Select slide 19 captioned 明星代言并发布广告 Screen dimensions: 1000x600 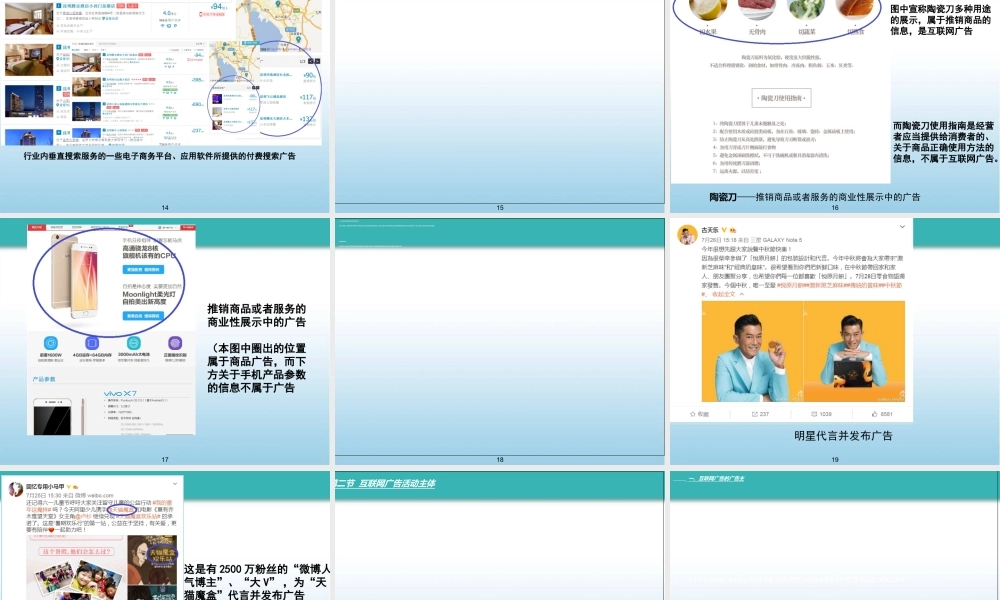[x=835, y=341]
